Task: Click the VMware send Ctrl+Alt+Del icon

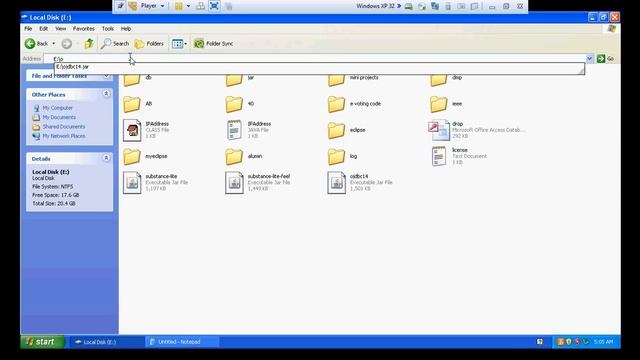Action: [200, 6]
